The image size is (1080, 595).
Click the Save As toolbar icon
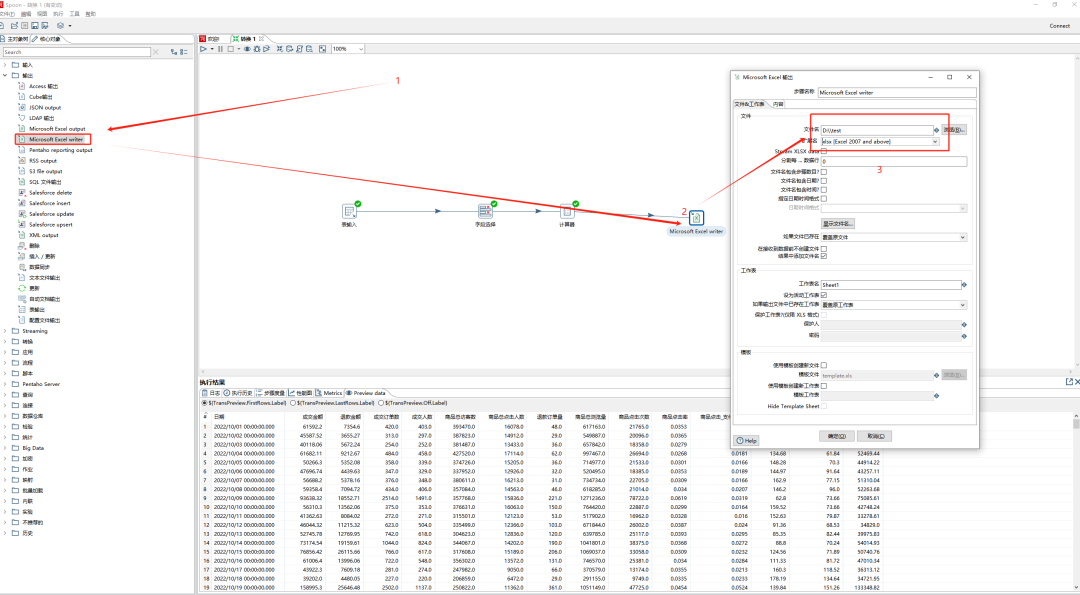pyautogui.click(x=44, y=25)
